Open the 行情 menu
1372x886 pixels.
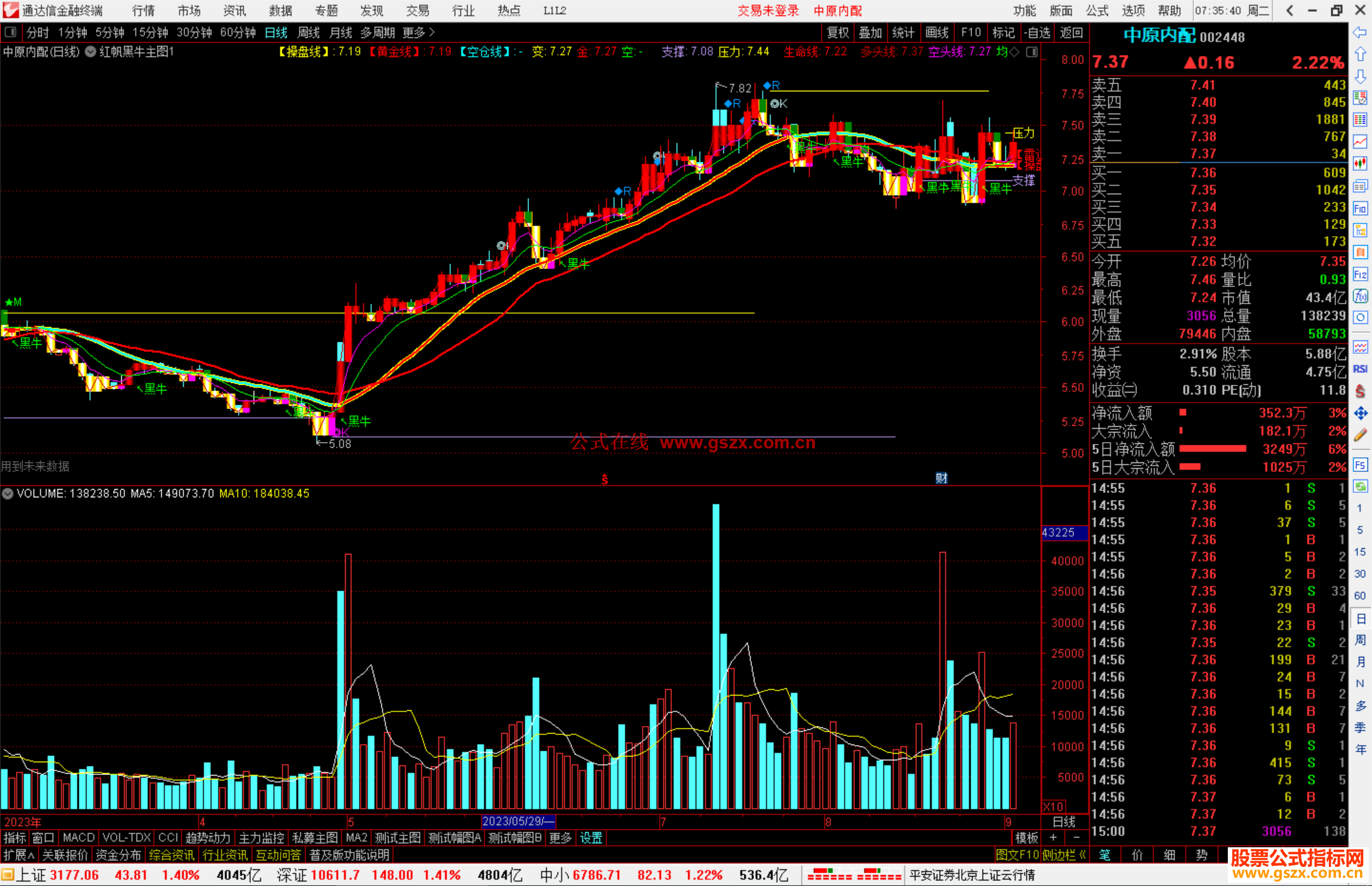pos(144,11)
